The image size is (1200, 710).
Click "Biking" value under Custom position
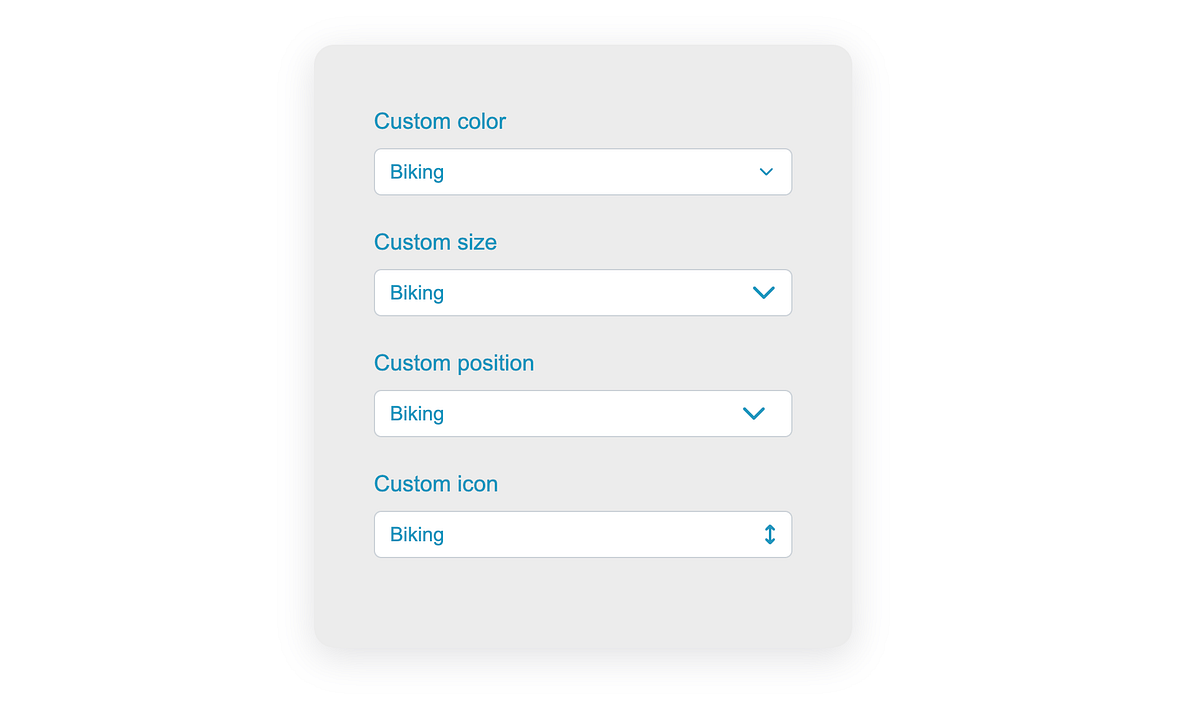[x=417, y=414]
